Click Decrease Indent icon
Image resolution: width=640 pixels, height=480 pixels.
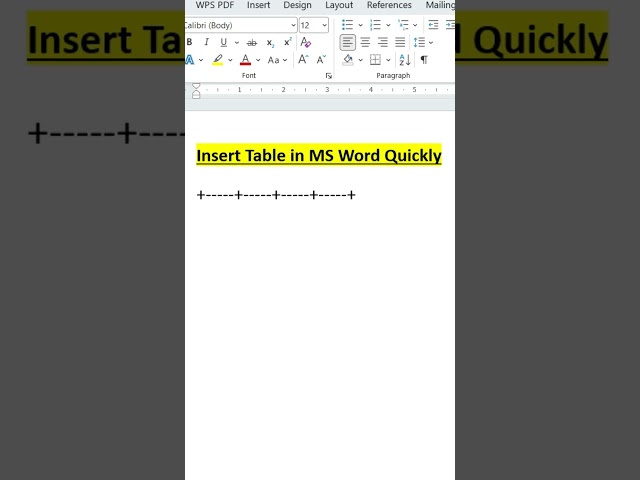(x=433, y=25)
